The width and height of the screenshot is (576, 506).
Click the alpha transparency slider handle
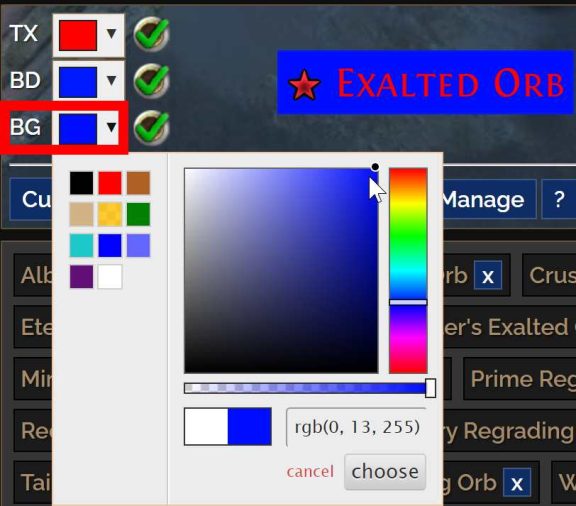coord(431,388)
